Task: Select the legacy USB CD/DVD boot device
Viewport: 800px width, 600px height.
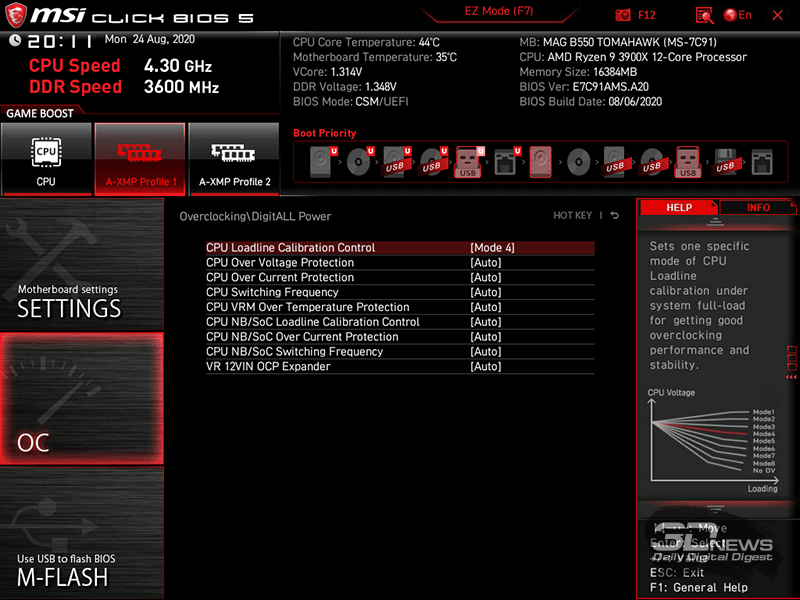Action: point(652,162)
